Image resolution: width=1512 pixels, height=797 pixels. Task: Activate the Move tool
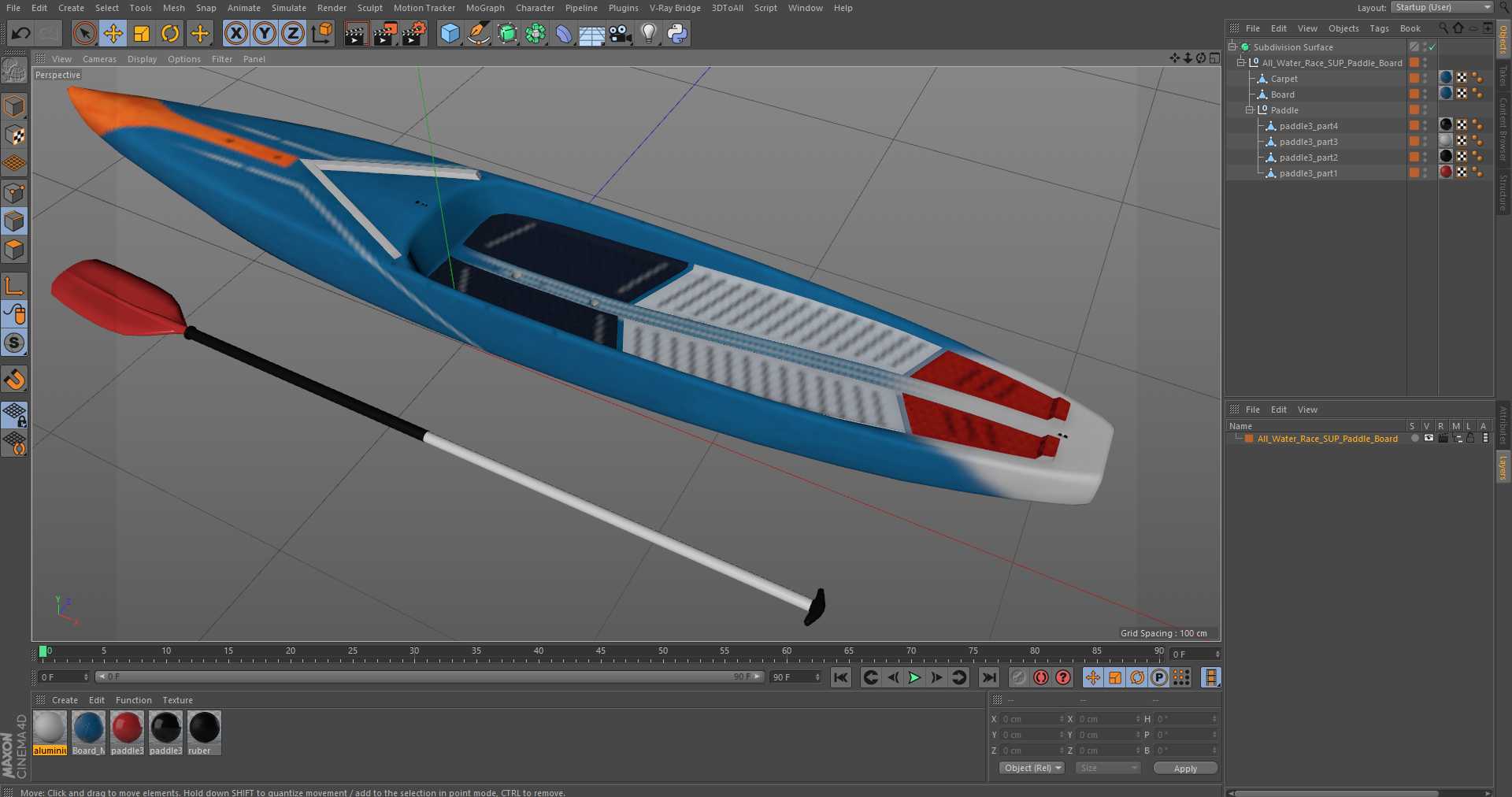(113, 33)
